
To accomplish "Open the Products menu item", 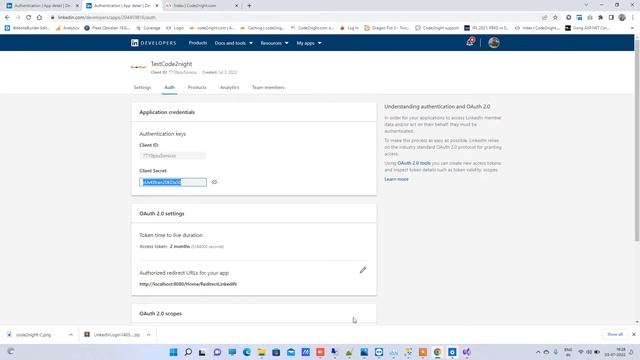I will tap(198, 43).
